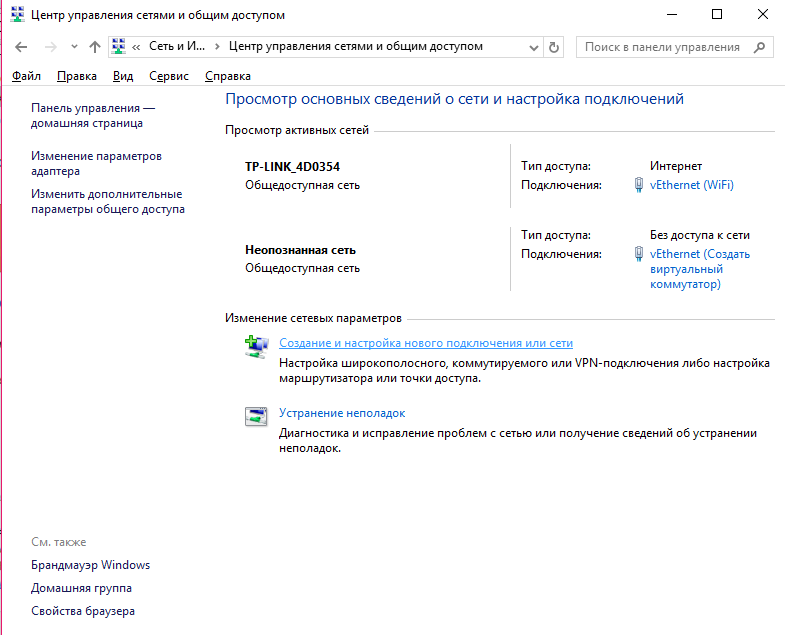Click the search magnifier icon
785x635 pixels.
pos(759,47)
